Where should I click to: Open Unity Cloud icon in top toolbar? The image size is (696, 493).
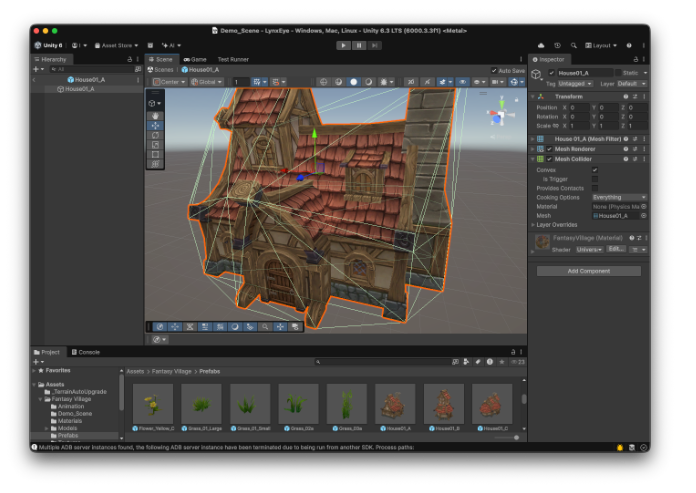(x=541, y=45)
